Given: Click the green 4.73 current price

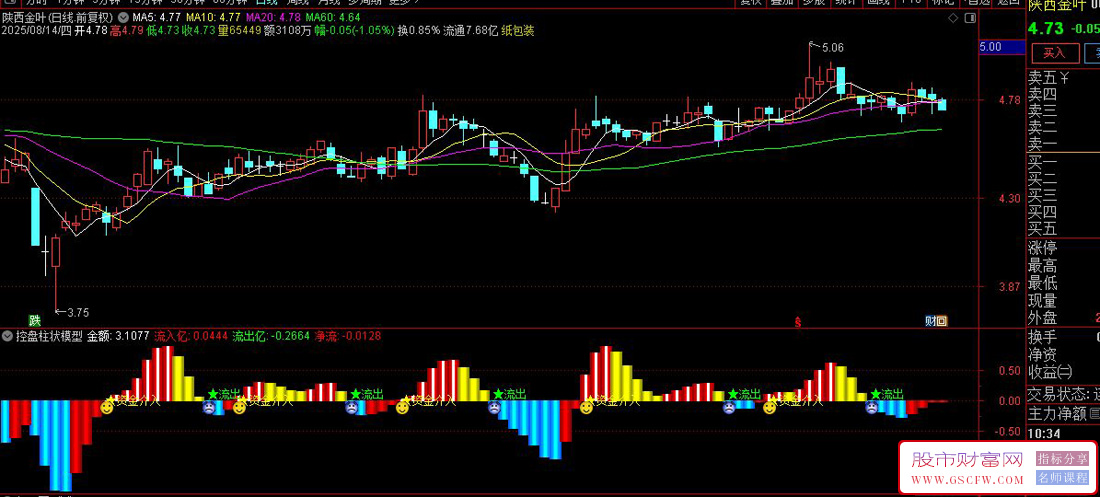Looking at the screenshot, I should tap(1046, 29).
